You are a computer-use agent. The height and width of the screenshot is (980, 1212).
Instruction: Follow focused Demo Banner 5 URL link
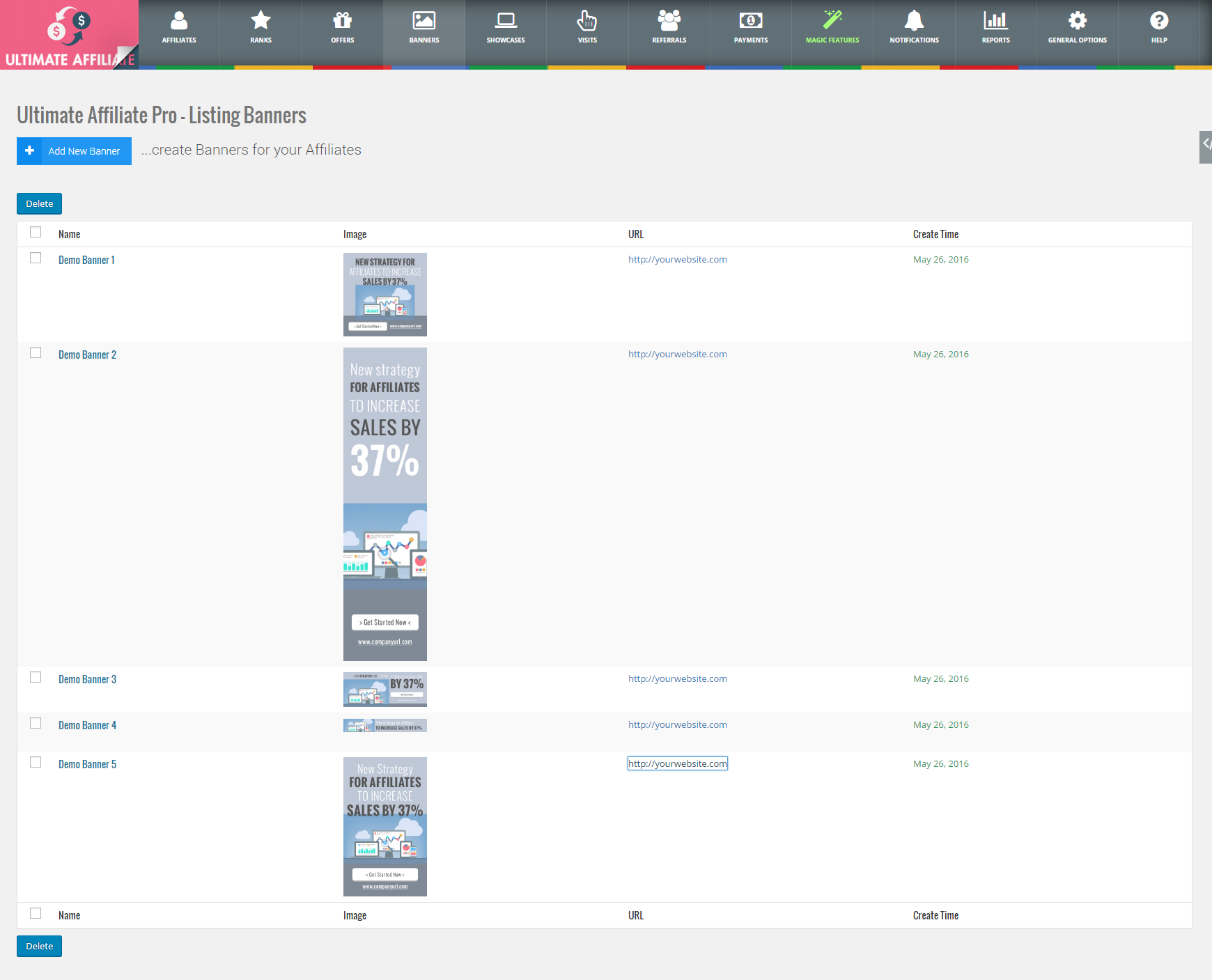pos(677,763)
